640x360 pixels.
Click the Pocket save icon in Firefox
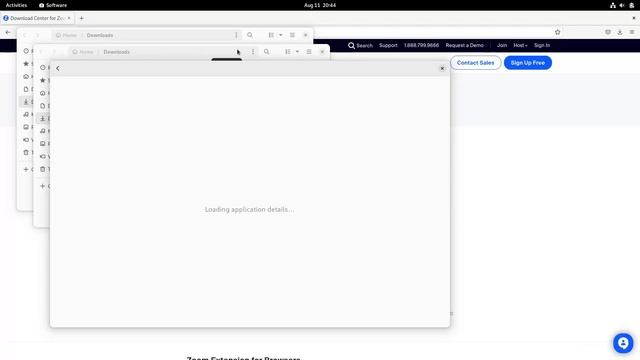tap(608, 32)
